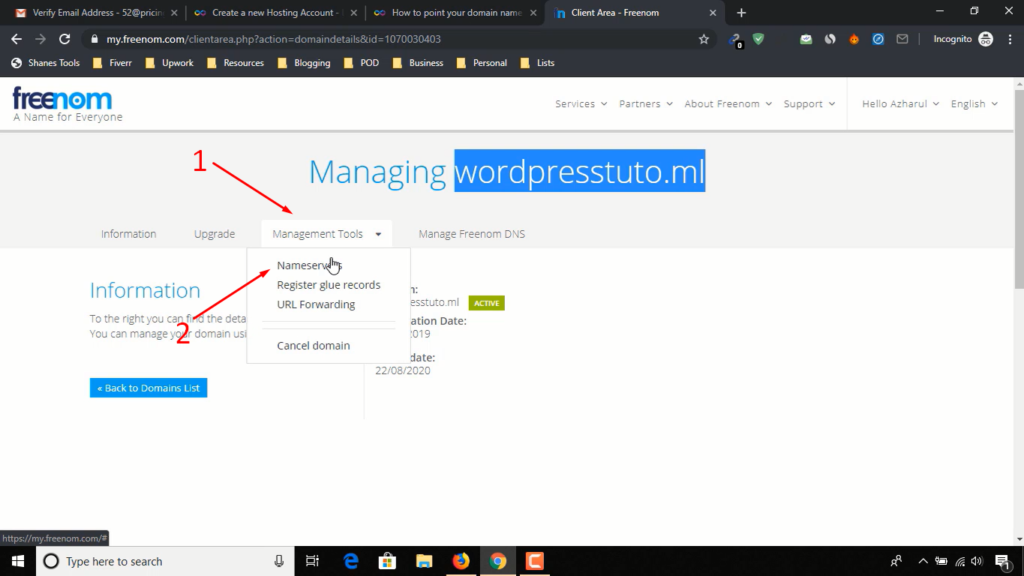This screenshot has width=1024, height=576.
Task: Close the Verify Email Address tab
Action: click(x=174, y=12)
